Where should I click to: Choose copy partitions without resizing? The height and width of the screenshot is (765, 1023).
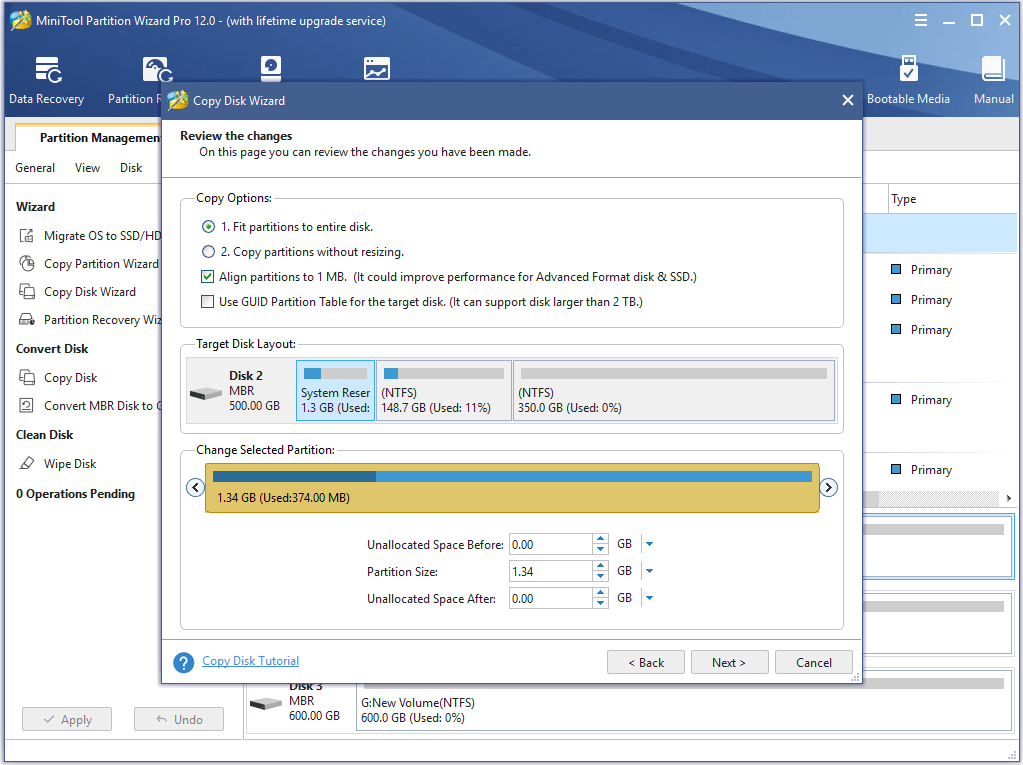point(208,250)
